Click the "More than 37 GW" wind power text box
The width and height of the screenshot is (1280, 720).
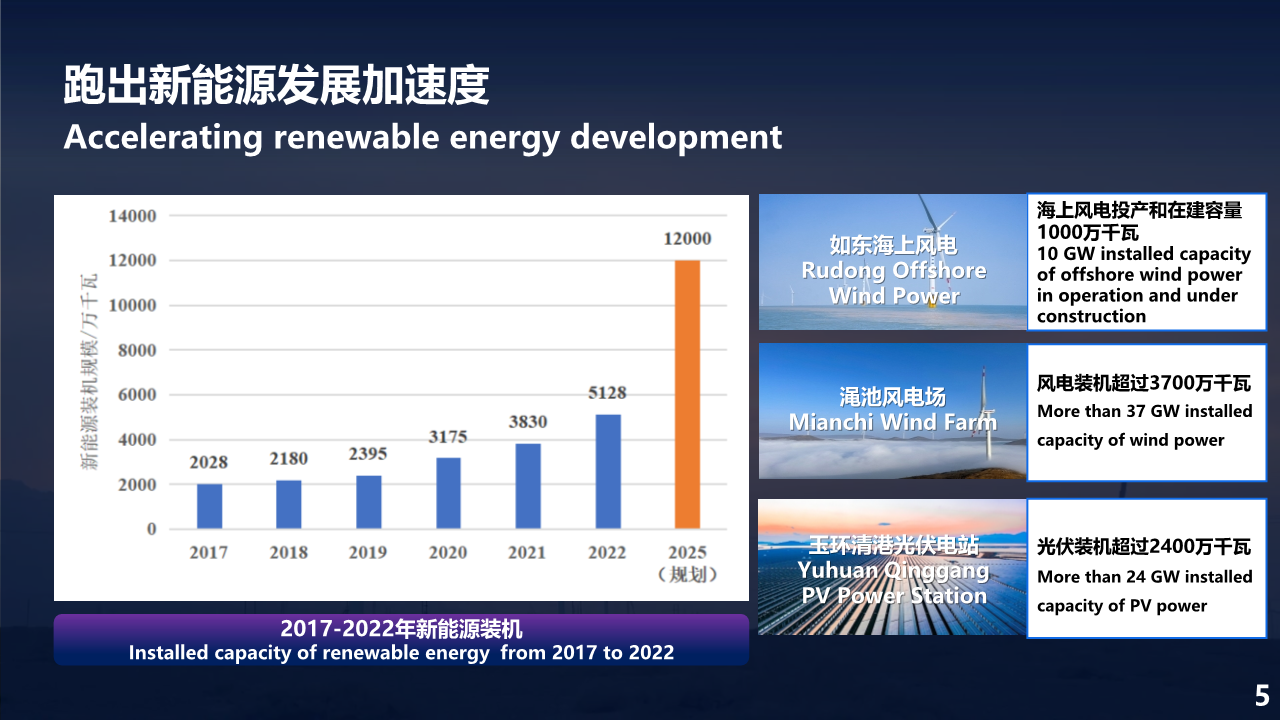1146,412
